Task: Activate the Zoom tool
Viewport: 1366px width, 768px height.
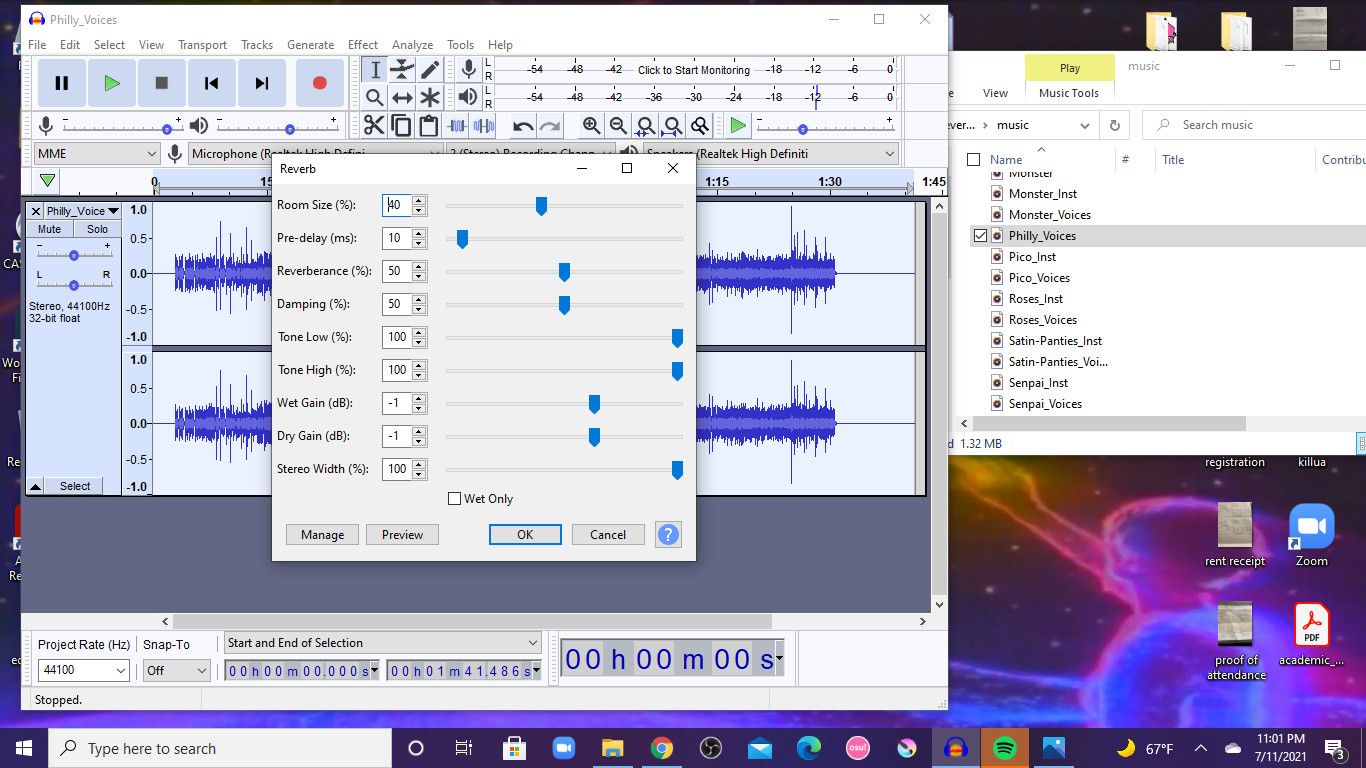Action: [x=375, y=97]
